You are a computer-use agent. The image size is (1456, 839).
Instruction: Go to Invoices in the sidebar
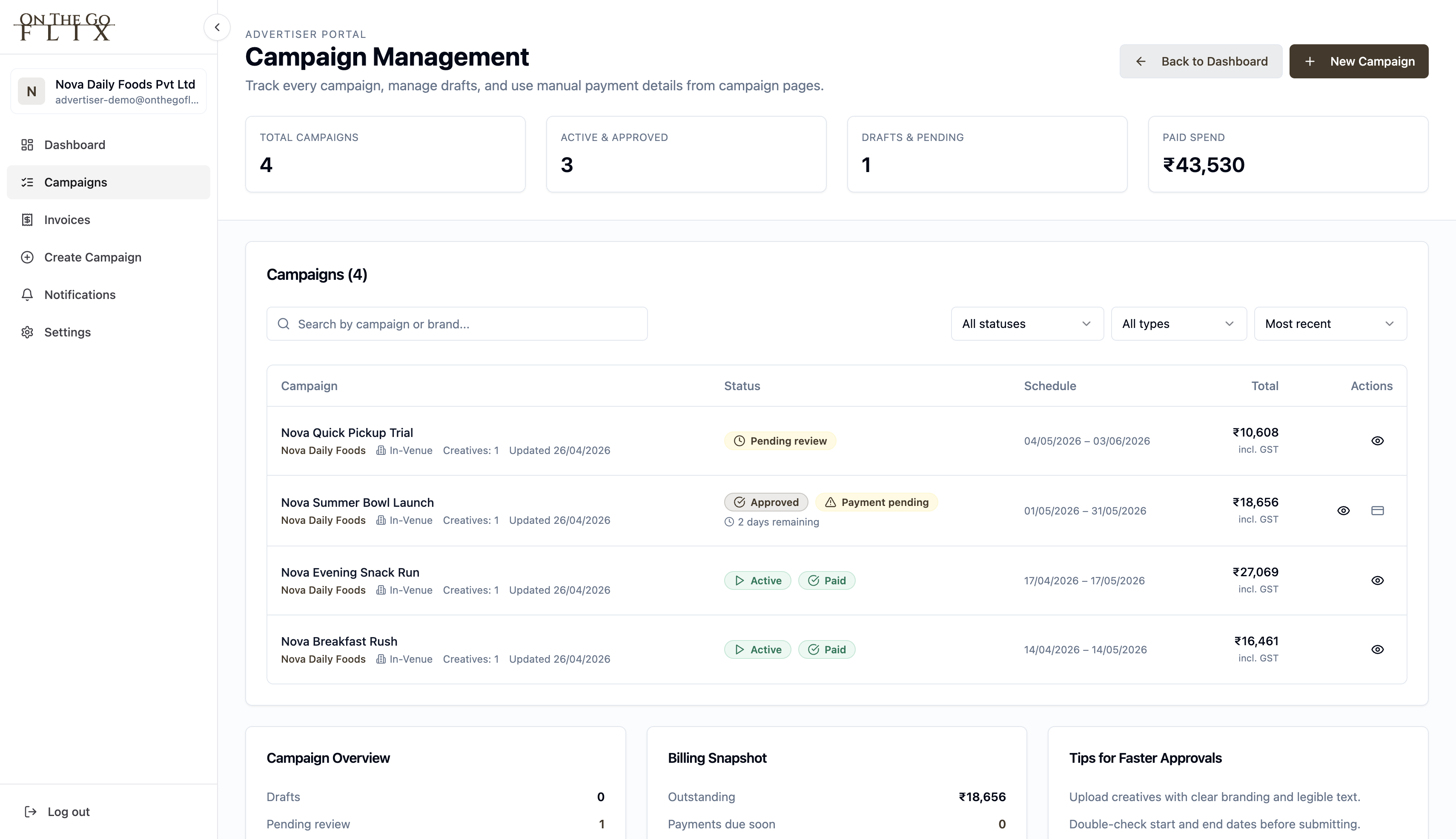point(108,220)
